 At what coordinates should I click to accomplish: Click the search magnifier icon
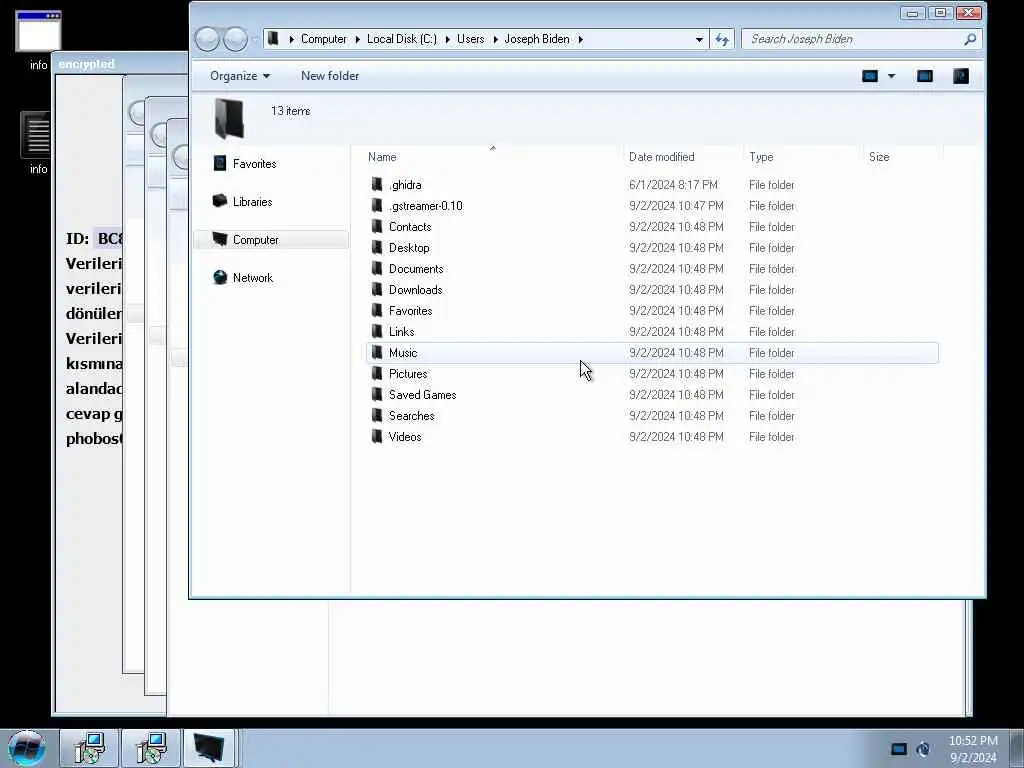click(x=970, y=39)
